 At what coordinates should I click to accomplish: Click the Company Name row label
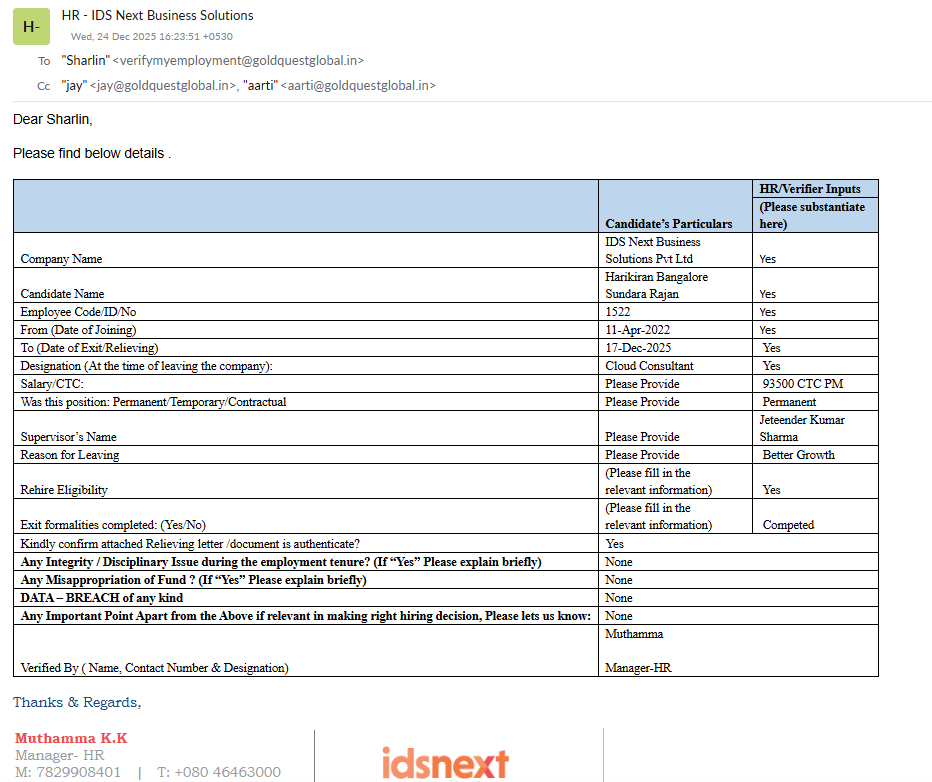pyautogui.click(x=61, y=259)
